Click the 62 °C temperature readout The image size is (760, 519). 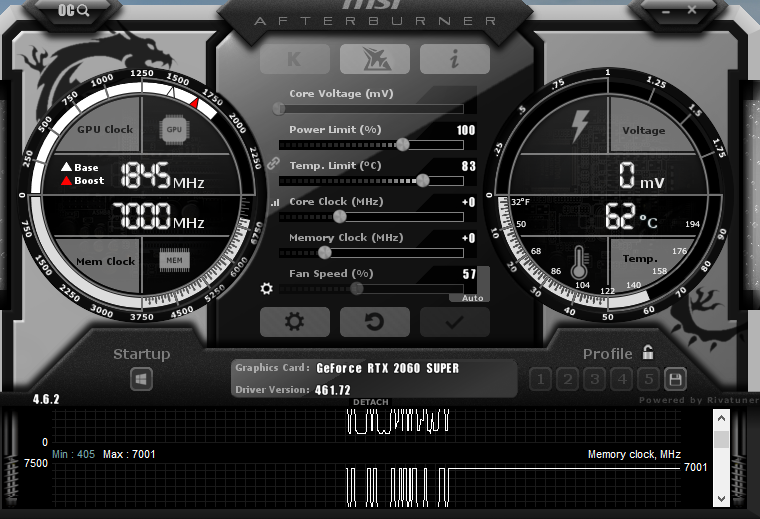[x=631, y=216]
